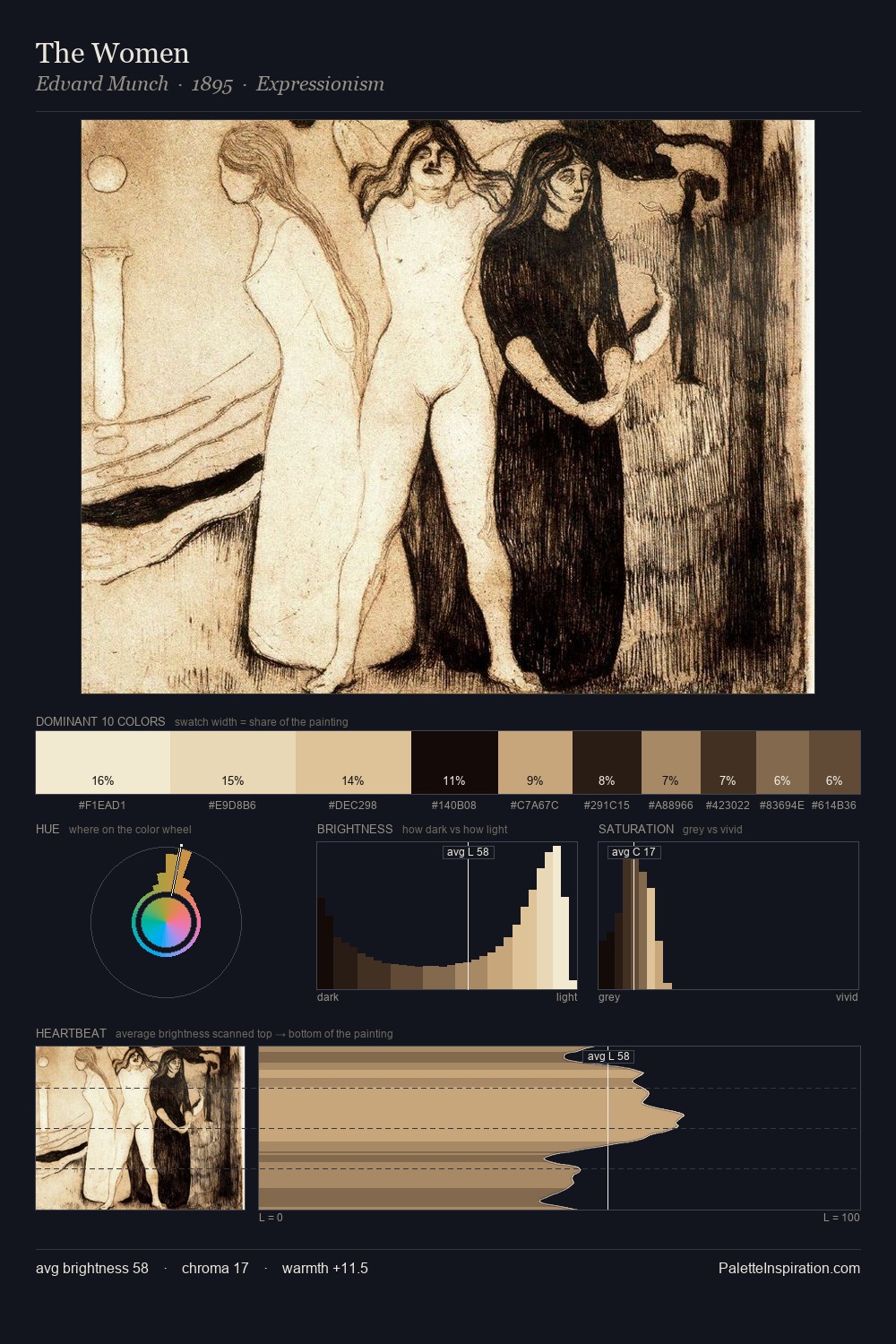Click the '#140B08' hex code text

tap(454, 806)
